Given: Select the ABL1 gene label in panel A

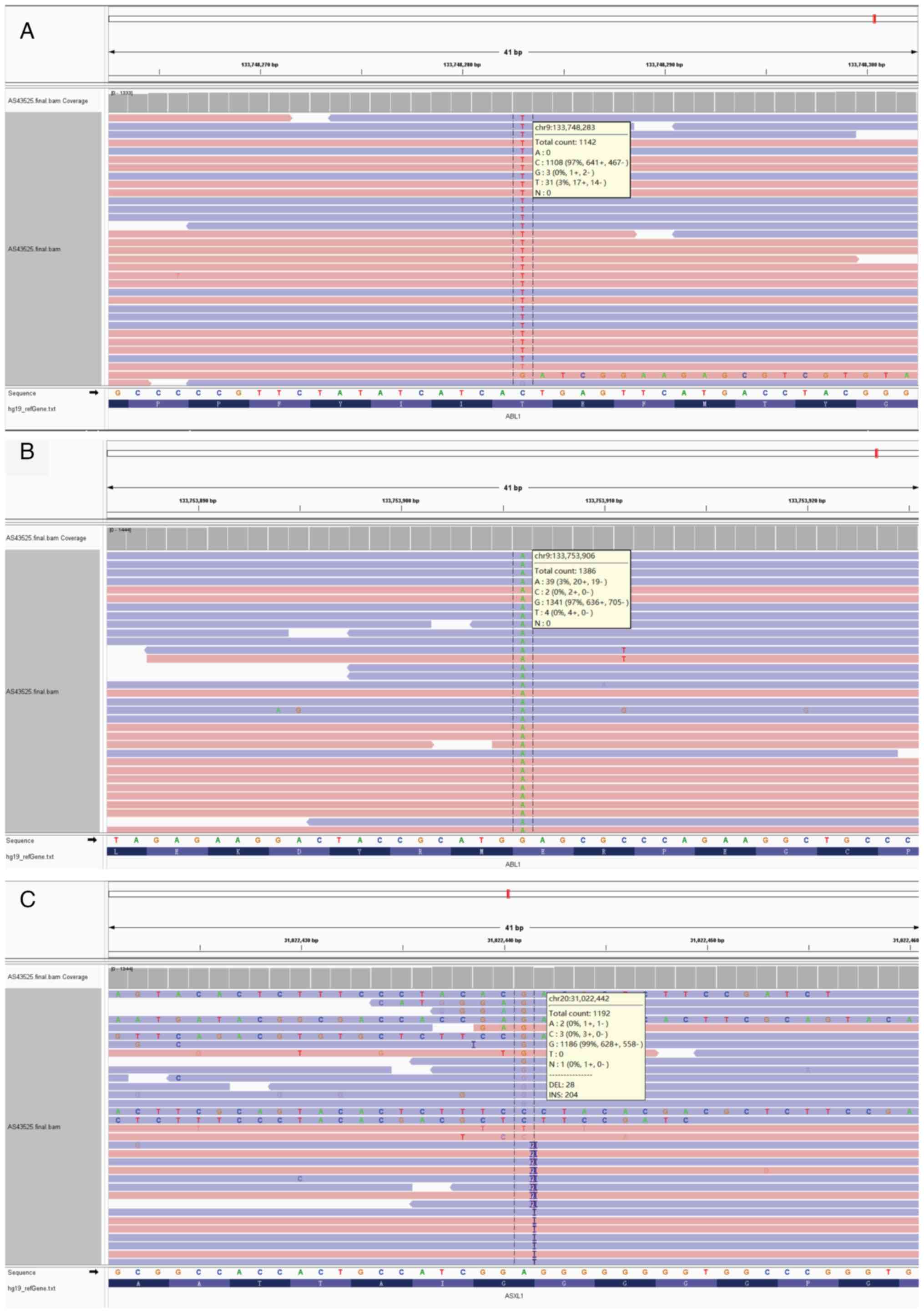Looking at the screenshot, I should 513,416.
